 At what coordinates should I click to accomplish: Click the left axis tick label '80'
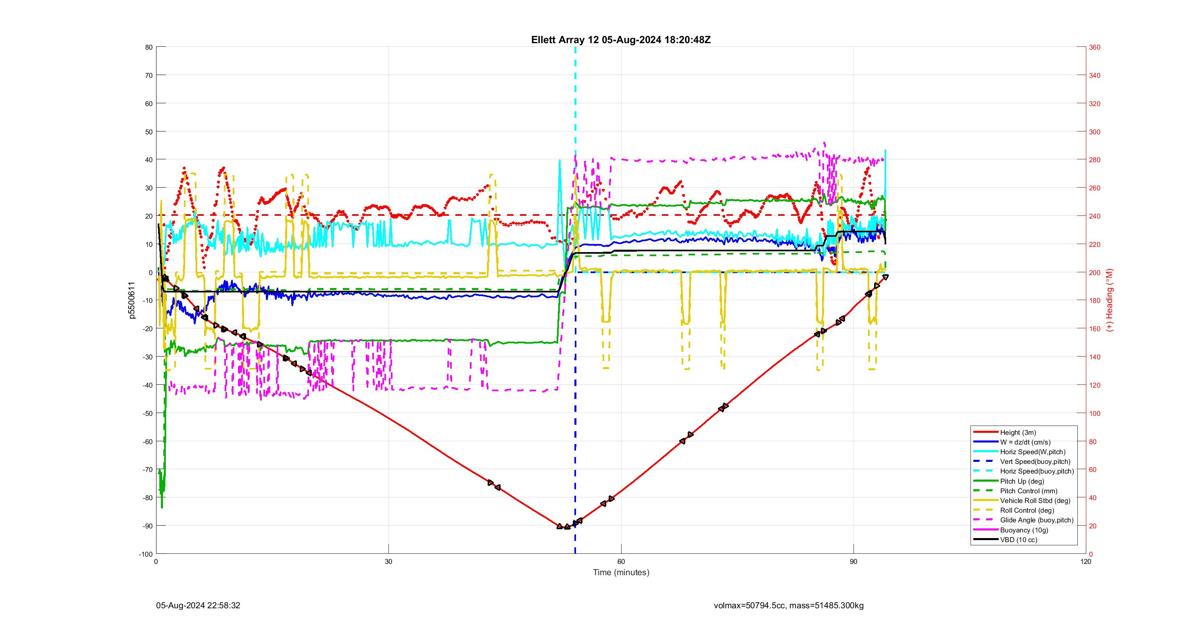149,47
